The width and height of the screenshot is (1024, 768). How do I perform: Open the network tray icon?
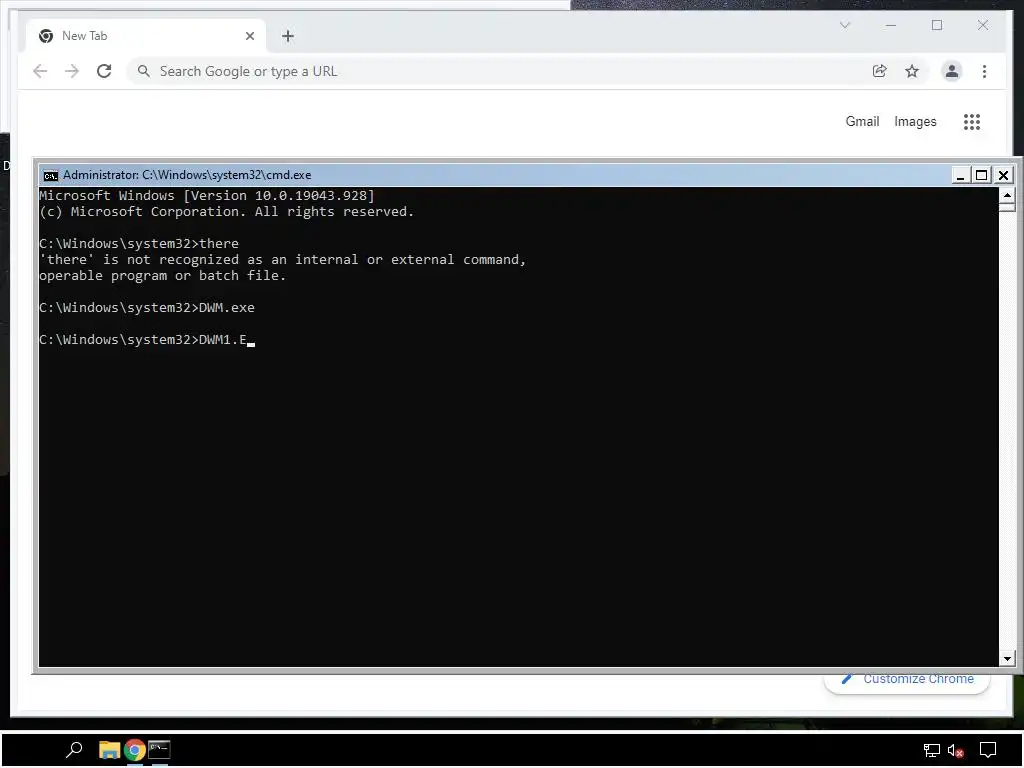[x=931, y=750]
